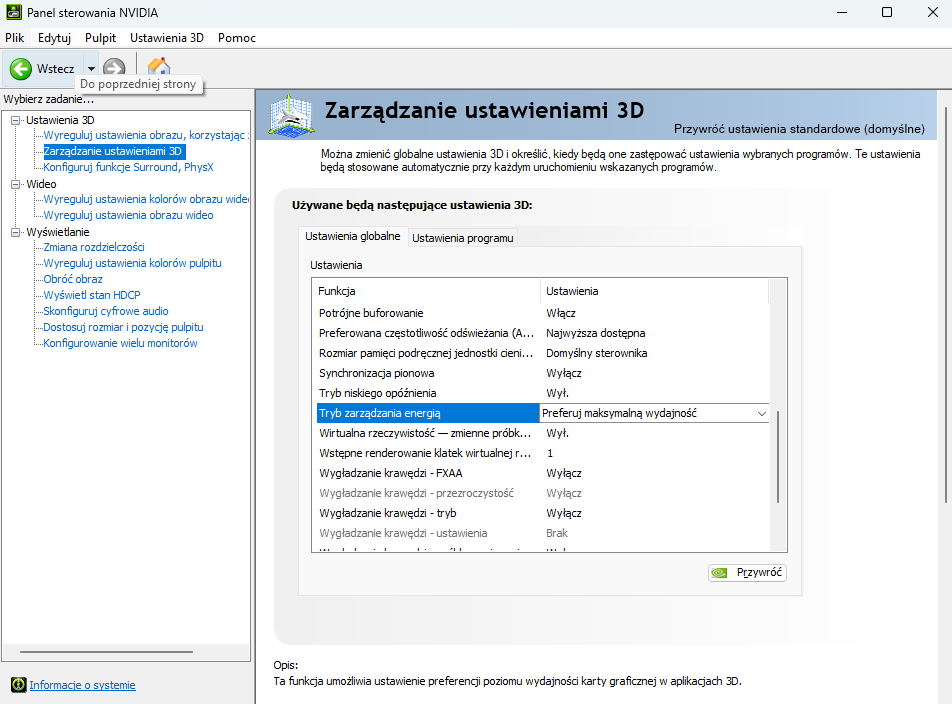This screenshot has width=952, height=704.
Task: Select the Synchronizacja pionowa row
Action: click(542, 373)
